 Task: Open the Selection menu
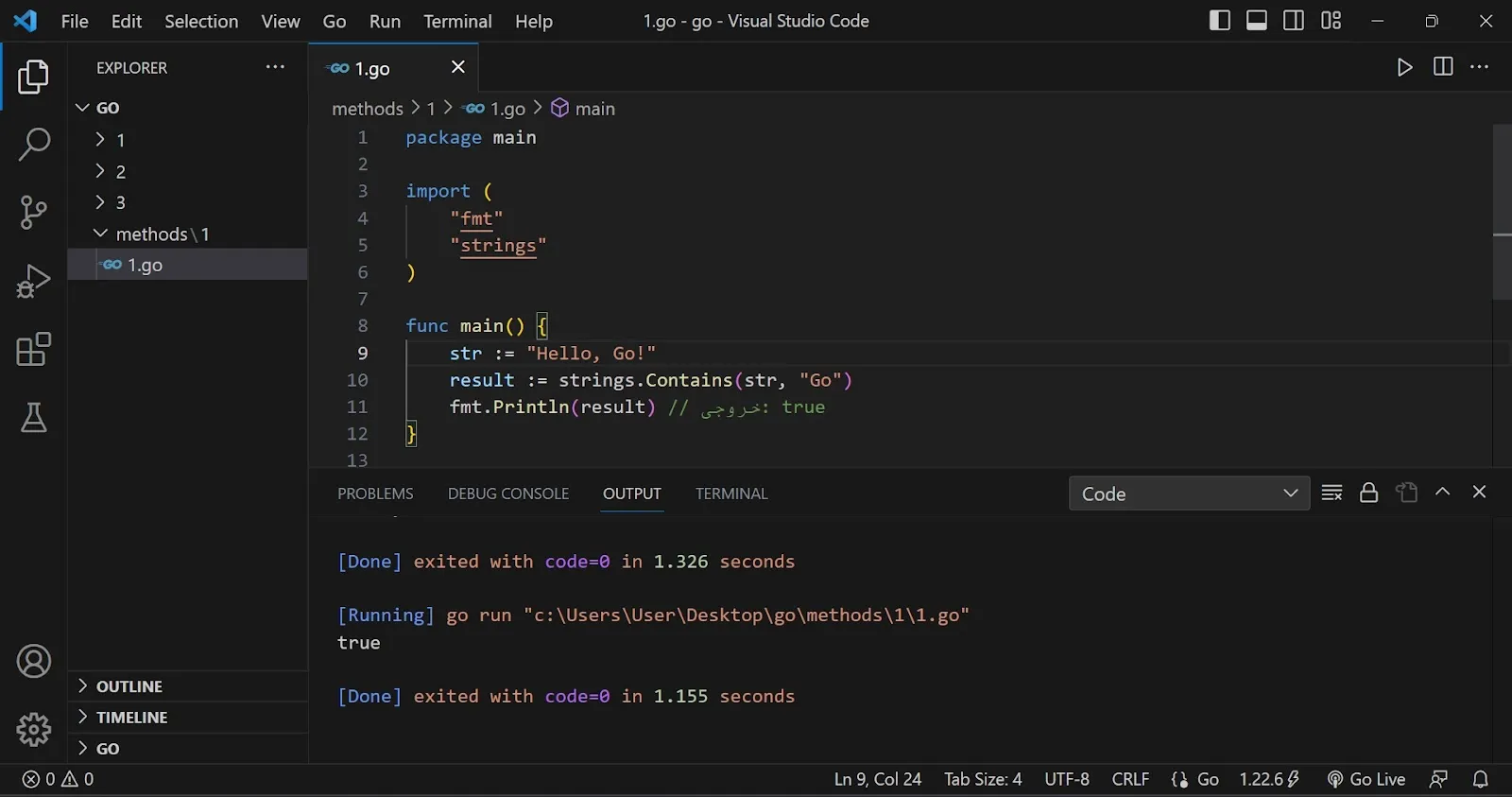pyautogui.click(x=201, y=21)
